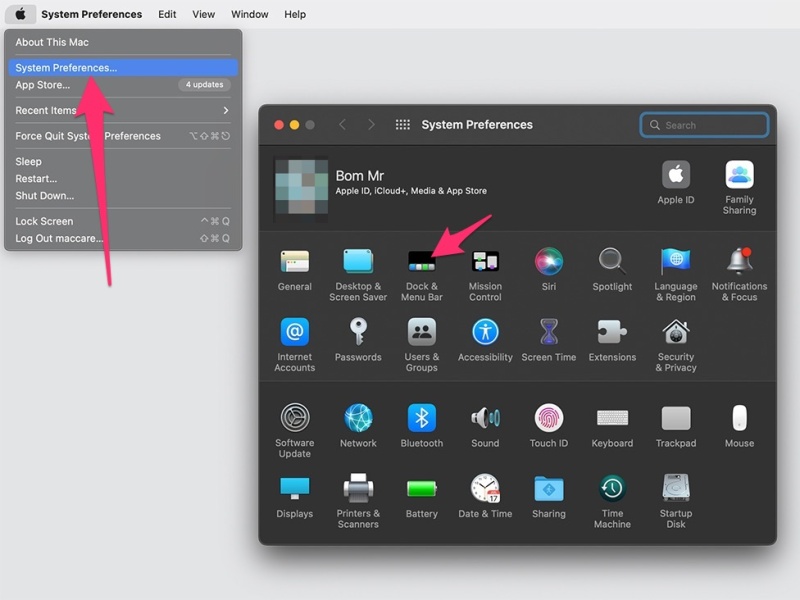Click the Search field in System Preferences
This screenshot has width=800, height=600.
point(712,125)
